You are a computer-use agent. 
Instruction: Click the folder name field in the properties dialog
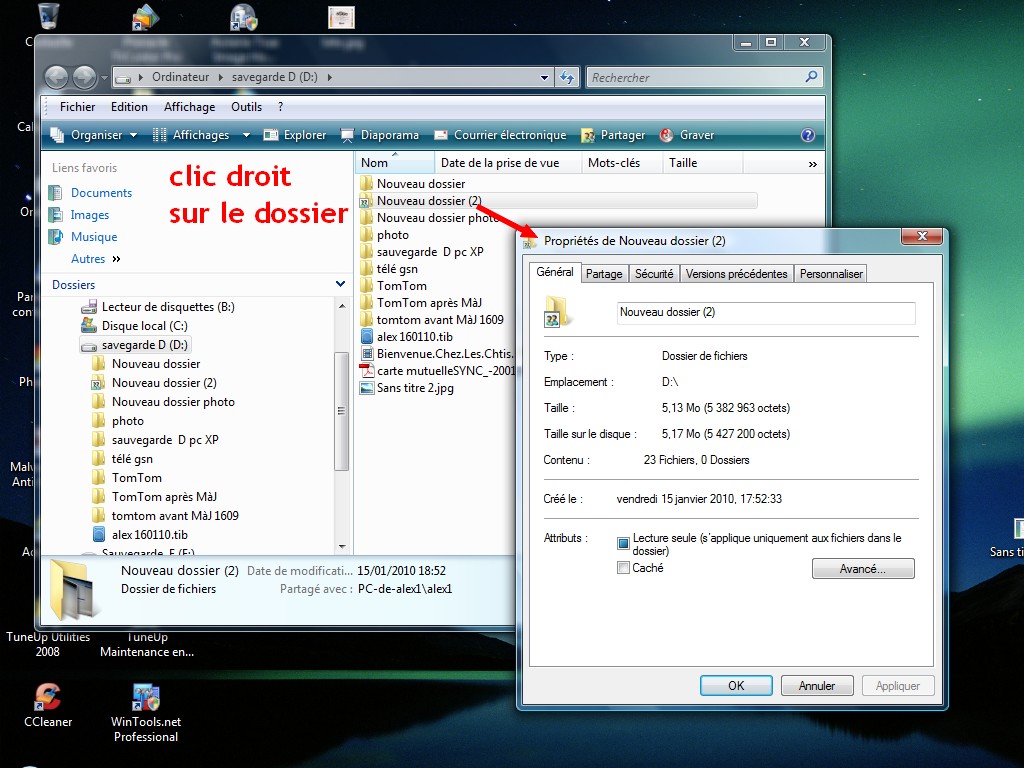766,312
